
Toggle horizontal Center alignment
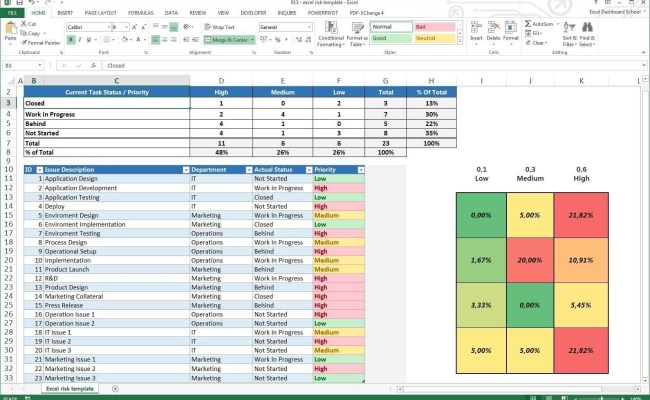pos(165,40)
